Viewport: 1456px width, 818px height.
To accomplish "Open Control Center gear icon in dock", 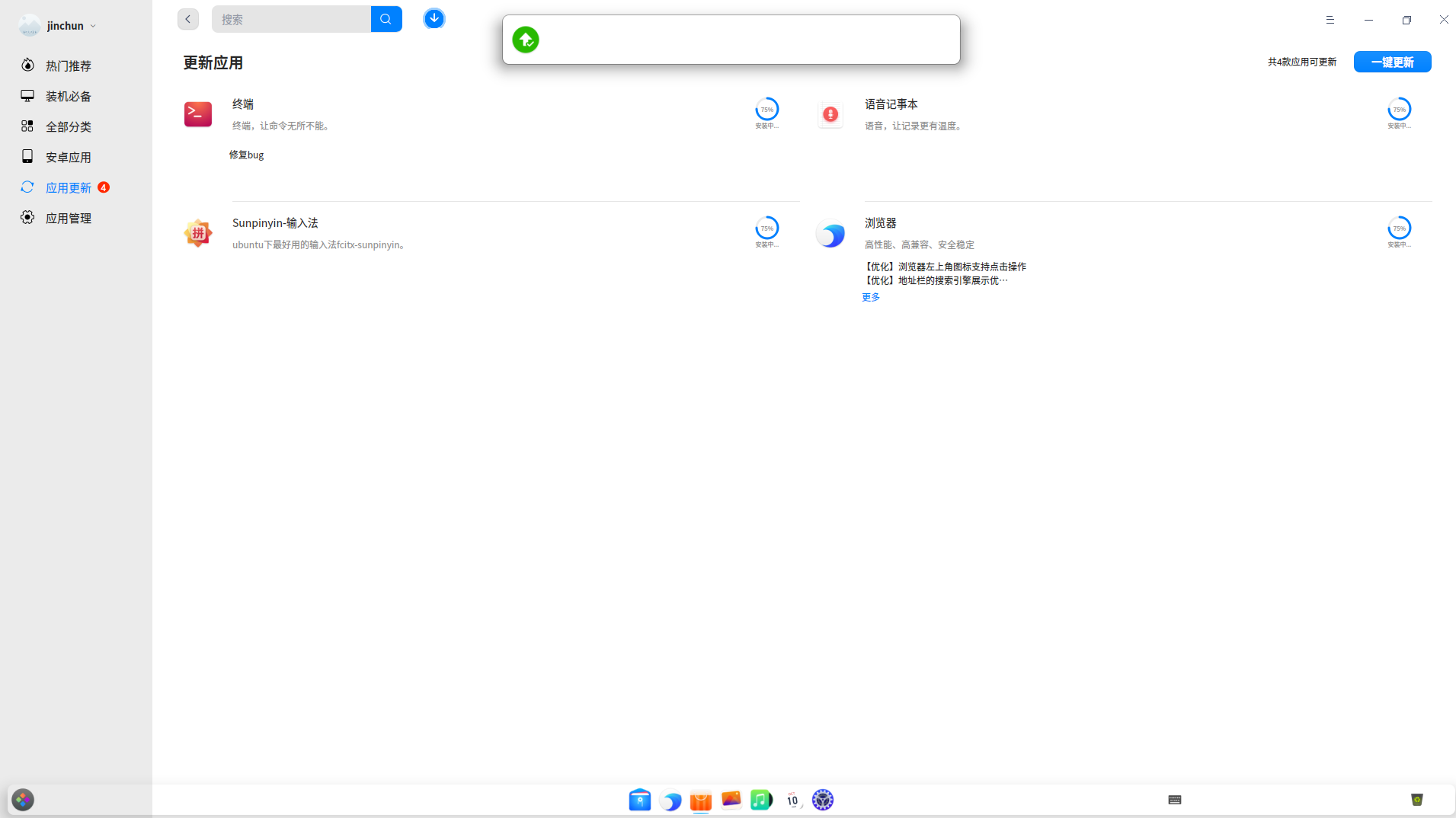I will (x=823, y=800).
